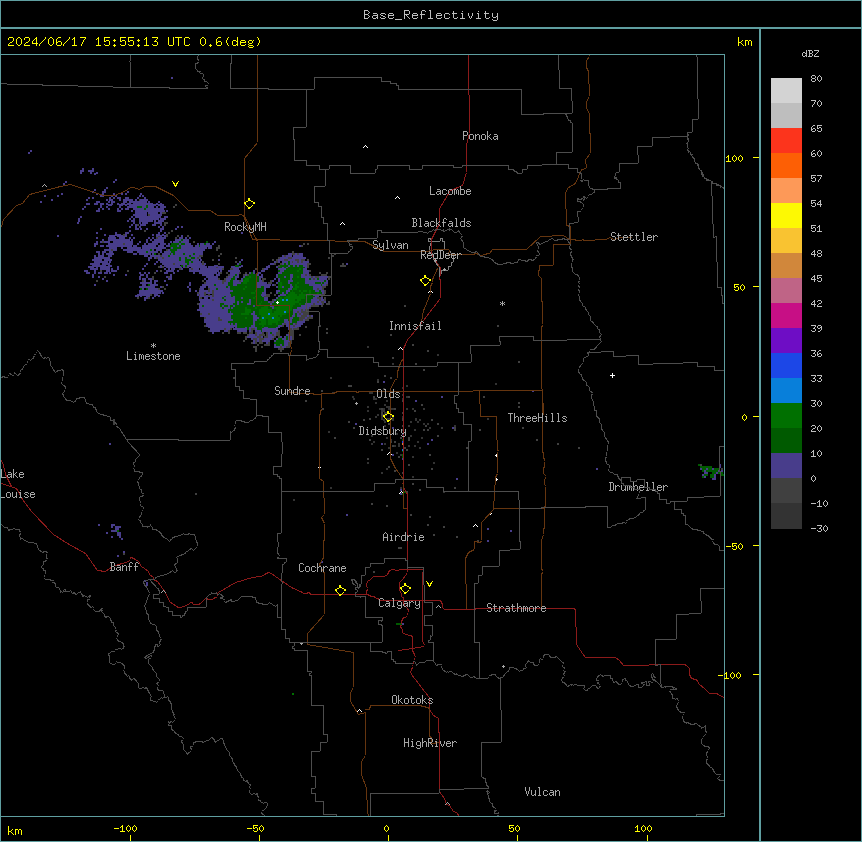Click the Innisfail city label

point(415,326)
